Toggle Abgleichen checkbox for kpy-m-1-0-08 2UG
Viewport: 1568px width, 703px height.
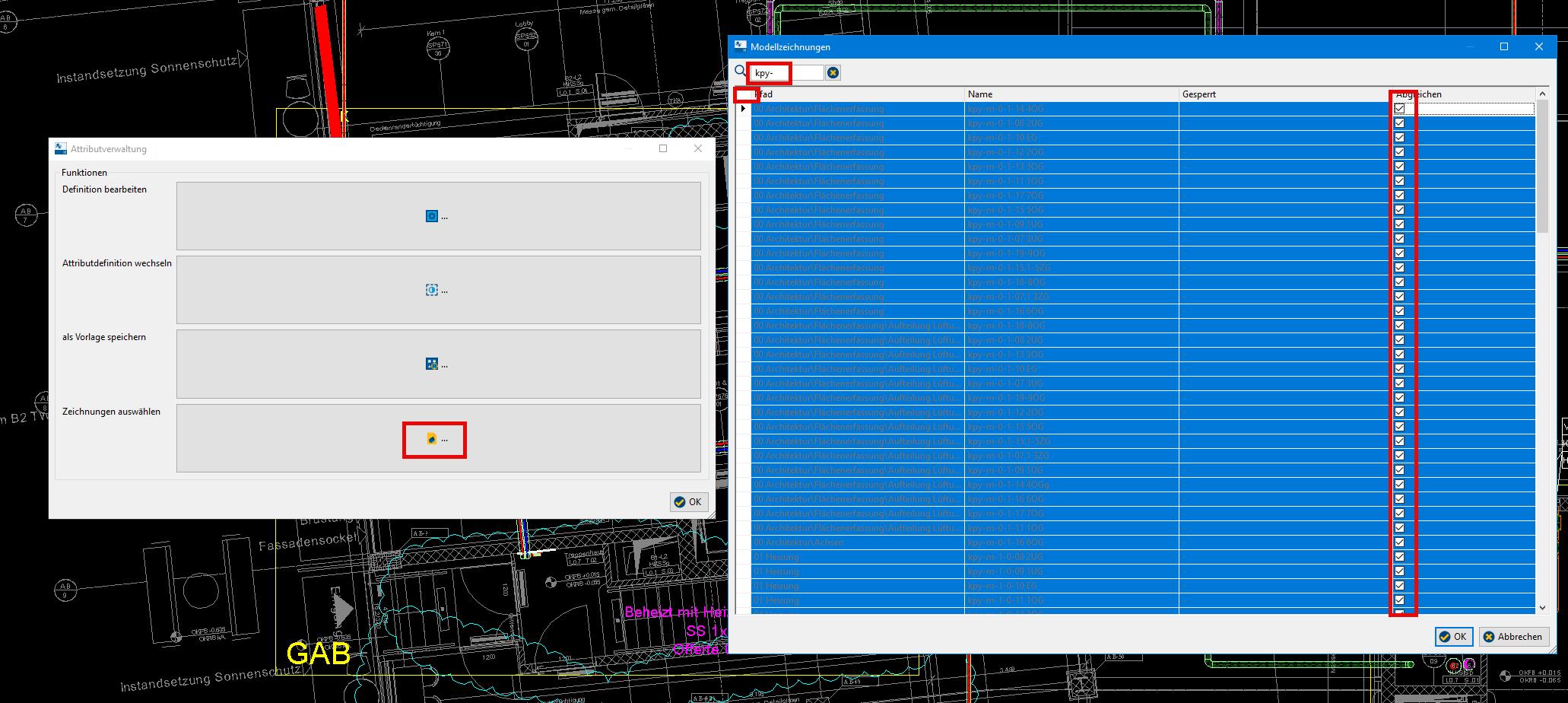[1399, 557]
